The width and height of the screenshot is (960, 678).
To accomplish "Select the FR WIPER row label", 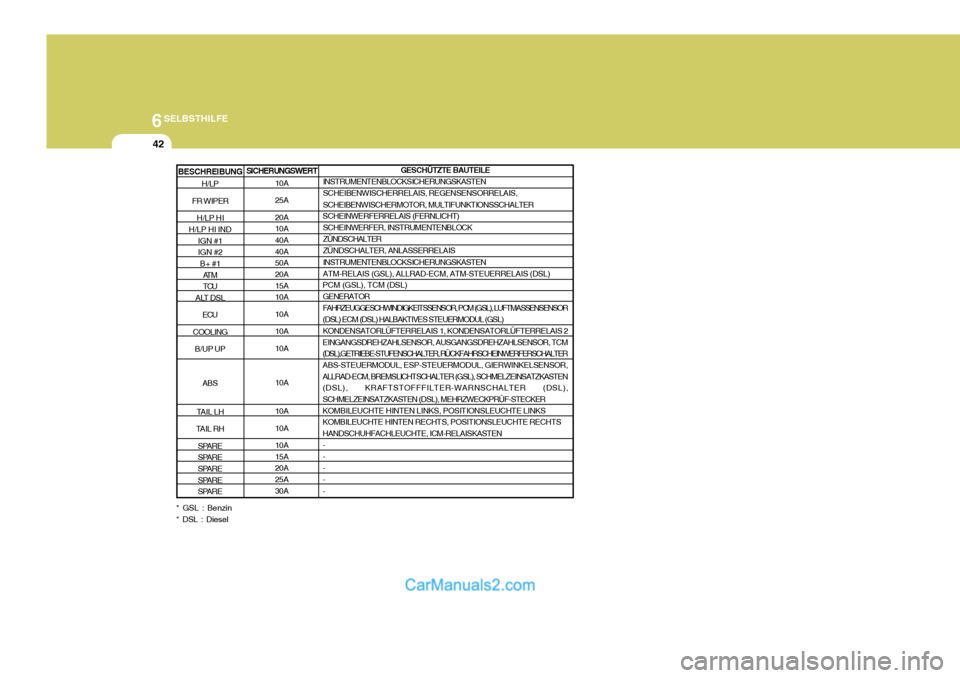I will pos(210,201).
